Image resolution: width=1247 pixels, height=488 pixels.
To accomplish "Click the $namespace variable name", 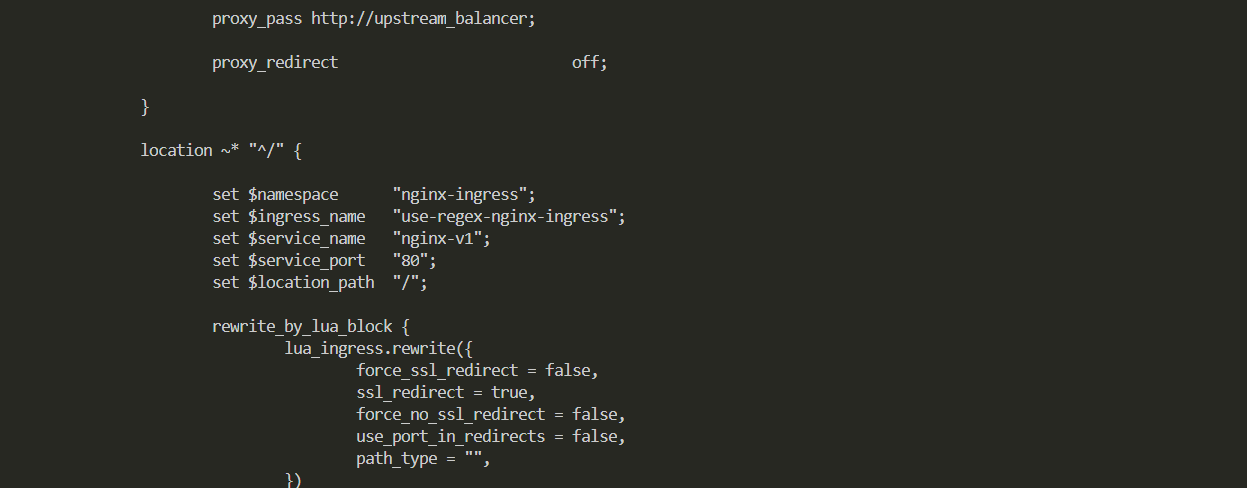I will [x=293, y=194].
